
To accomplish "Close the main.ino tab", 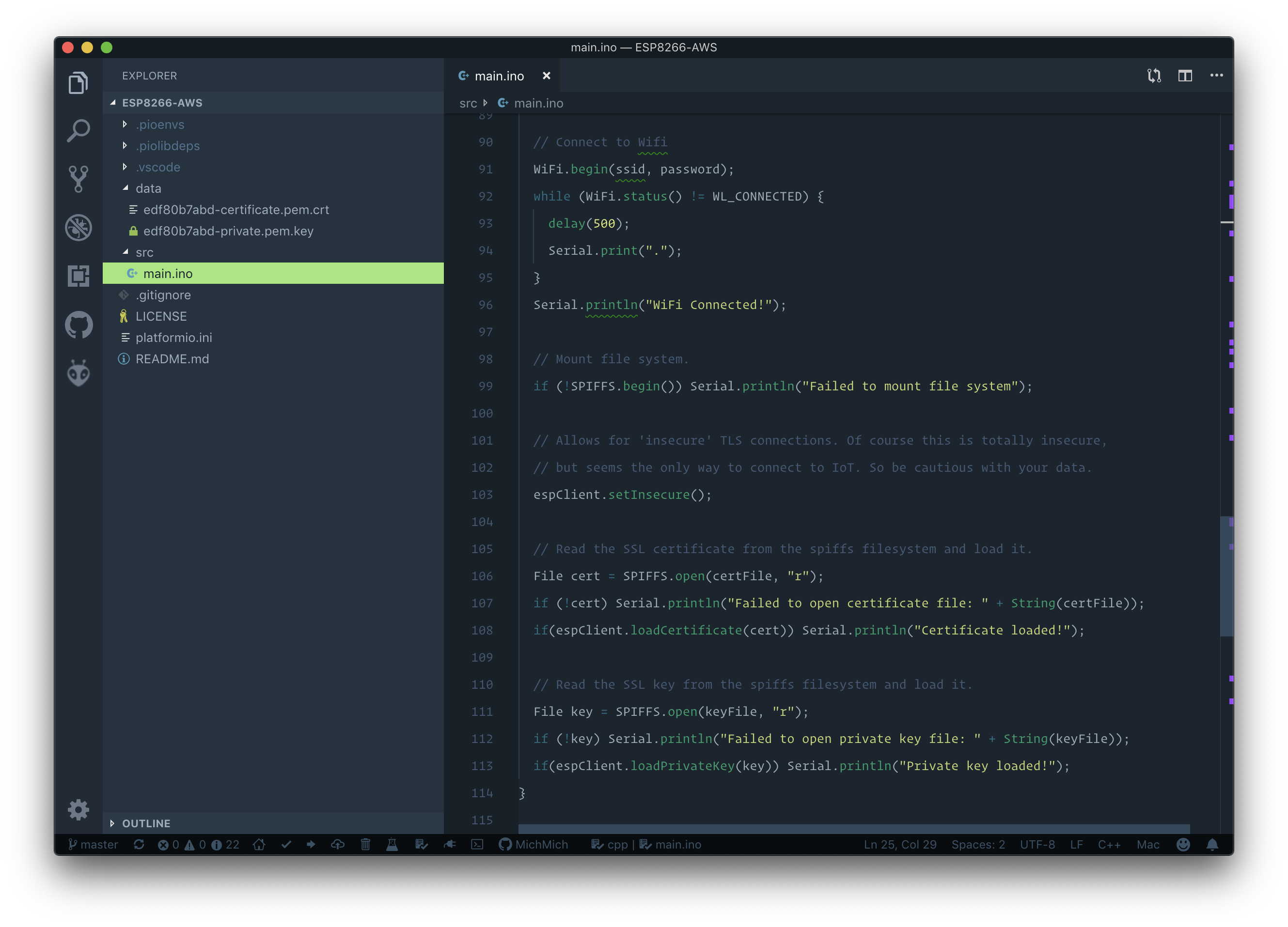I will point(546,76).
